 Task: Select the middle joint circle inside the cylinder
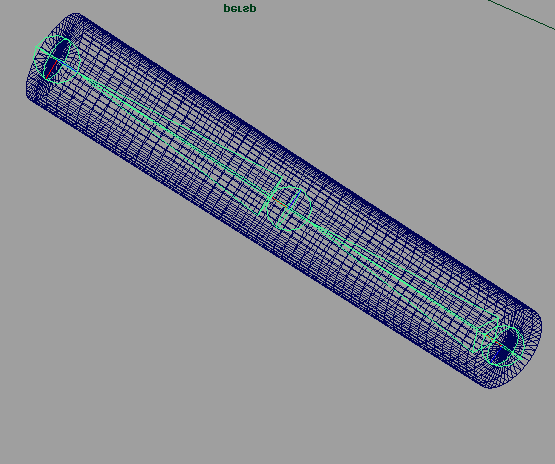pyautogui.click(x=289, y=208)
